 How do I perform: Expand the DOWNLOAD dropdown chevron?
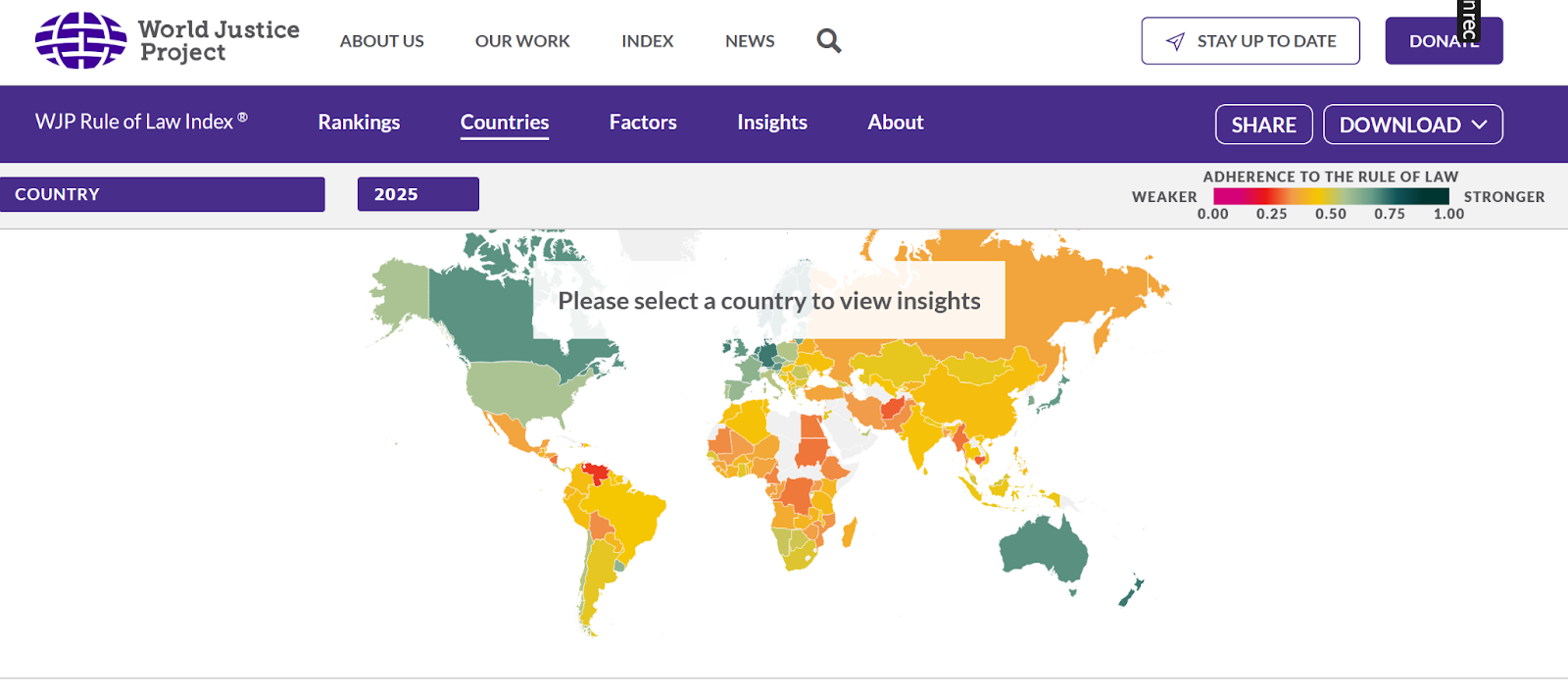tap(1480, 125)
